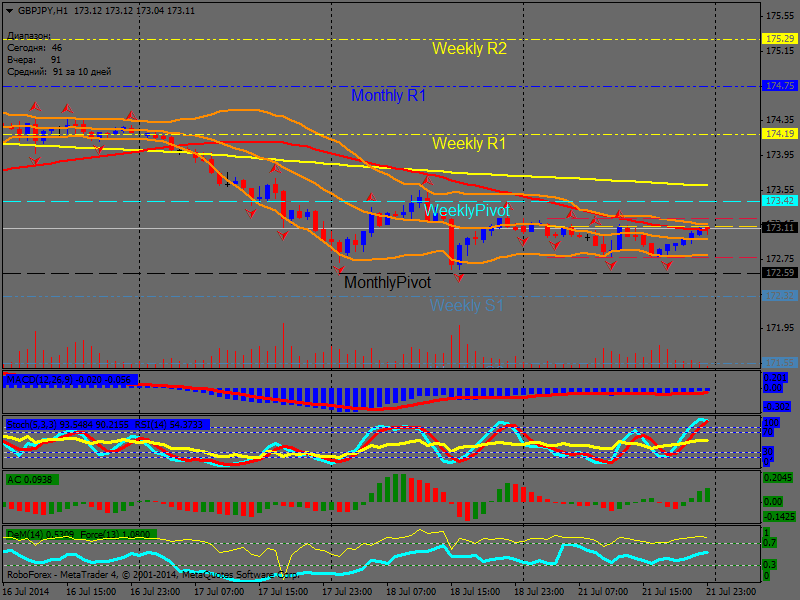800x600 pixels.
Task: Select the WeeklyPivot cyan label
Action: point(466,211)
